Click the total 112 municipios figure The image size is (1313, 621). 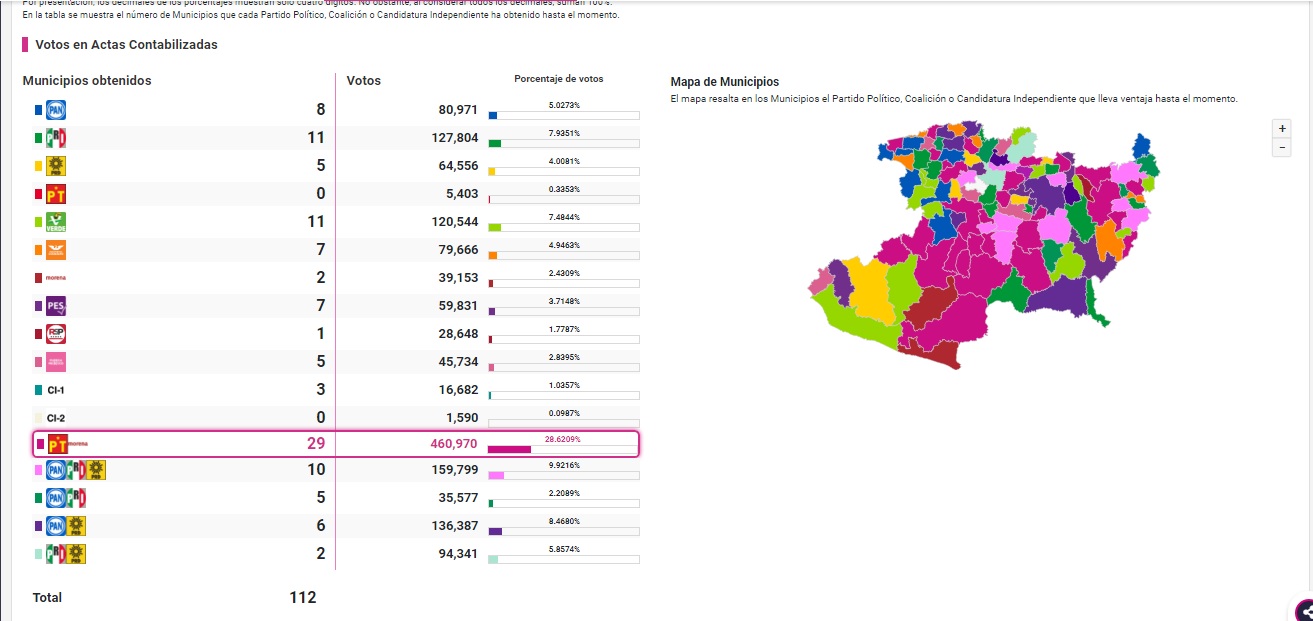click(x=303, y=597)
